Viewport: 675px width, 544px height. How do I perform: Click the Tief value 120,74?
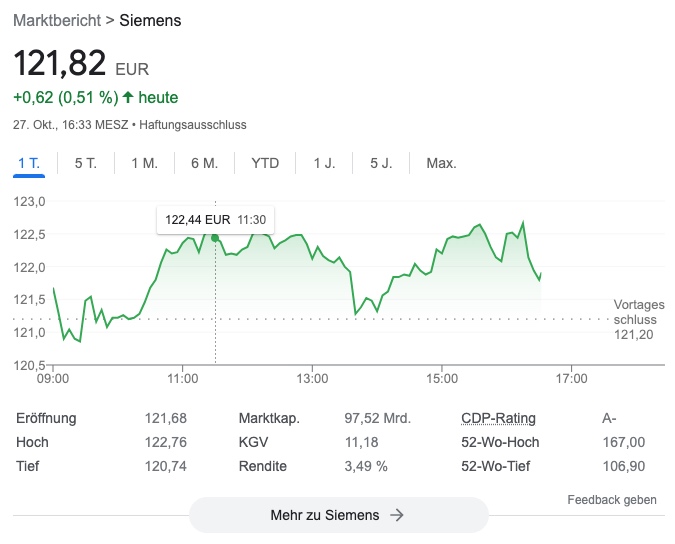pyautogui.click(x=166, y=466)
